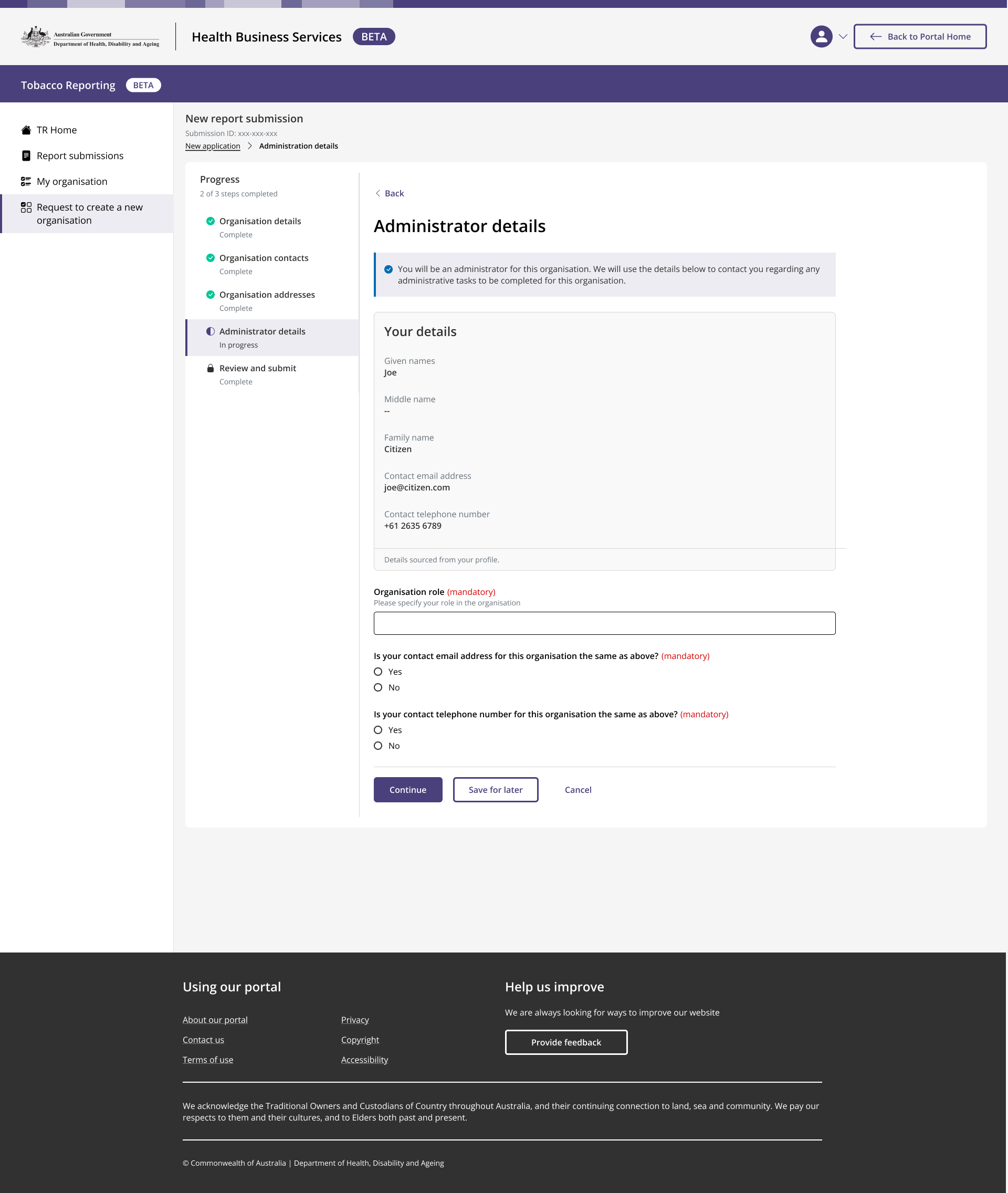Click the TR Home house icon
1008x1193 pixels.
coord(26,130)
